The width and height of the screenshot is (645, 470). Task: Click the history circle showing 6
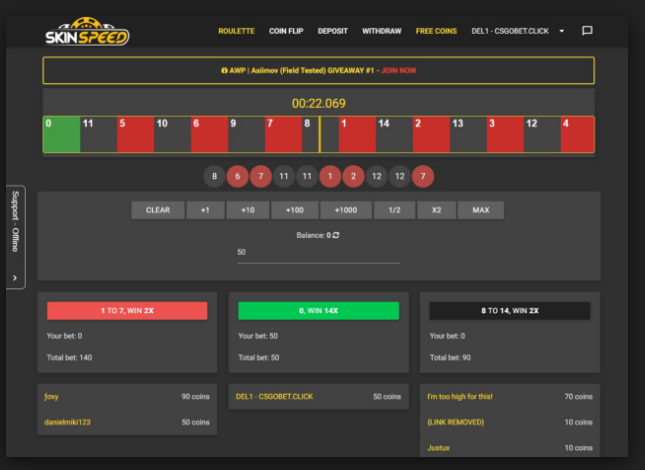[237, 176]
